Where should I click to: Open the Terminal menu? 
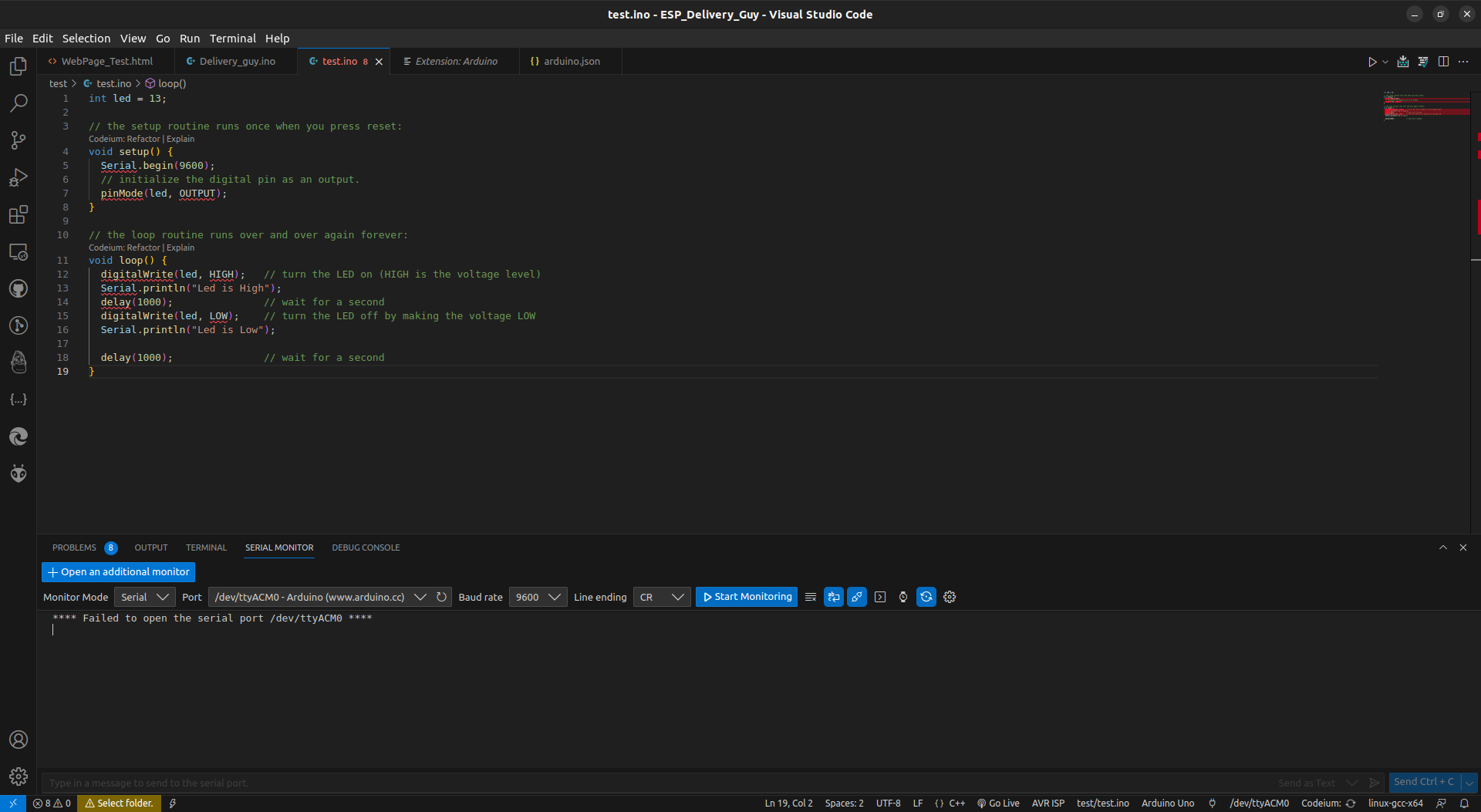[232, 38]
